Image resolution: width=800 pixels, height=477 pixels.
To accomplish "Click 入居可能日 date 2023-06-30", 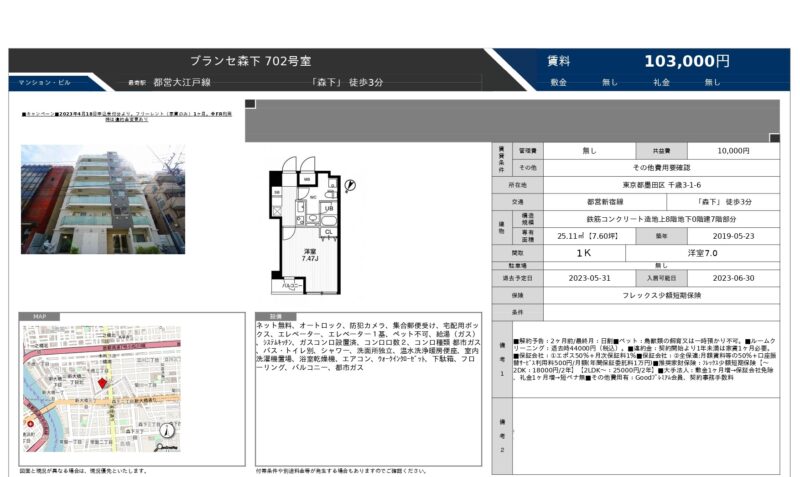I will (x=733, y=279).
